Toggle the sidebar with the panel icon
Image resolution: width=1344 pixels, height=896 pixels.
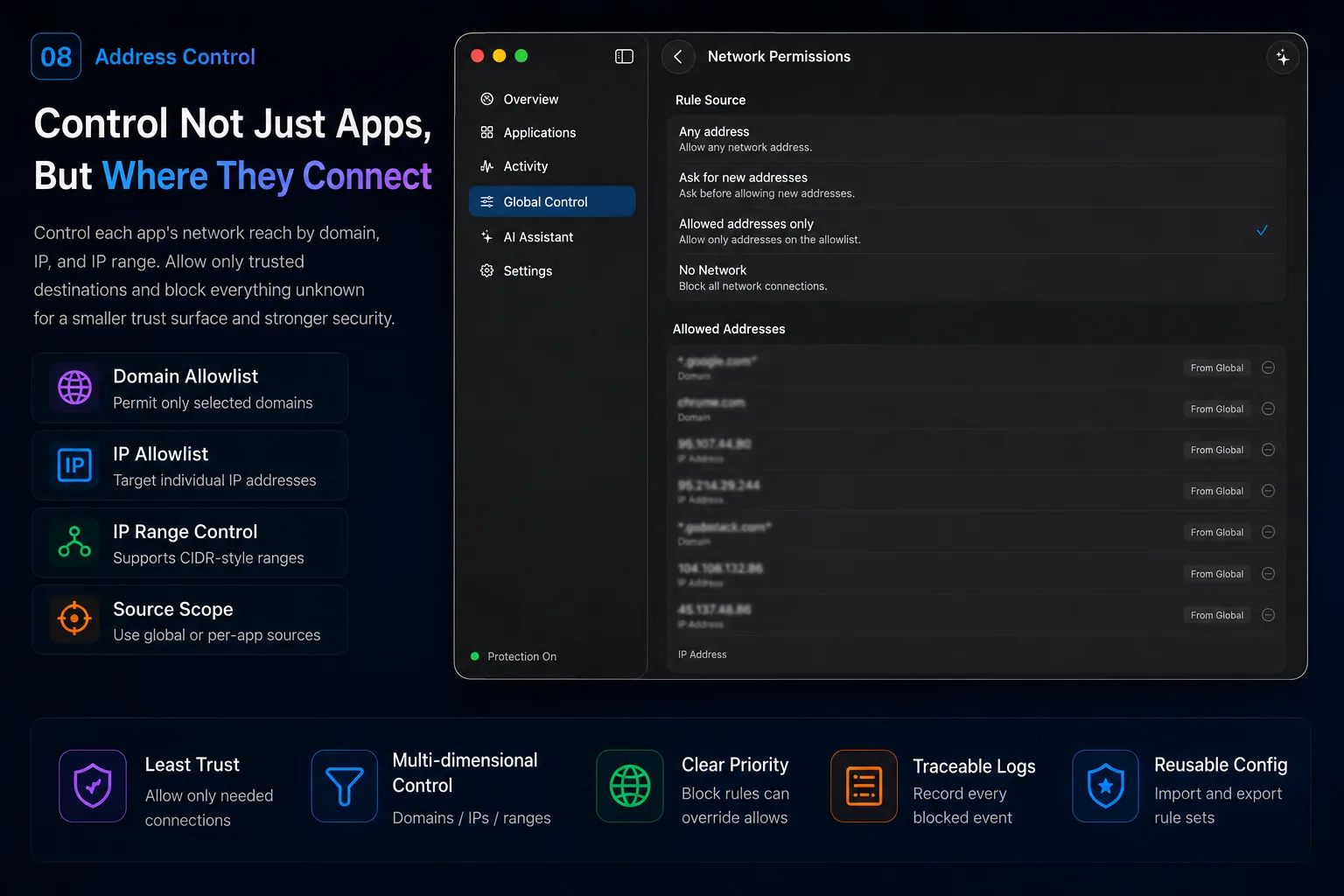click(624, 56)
